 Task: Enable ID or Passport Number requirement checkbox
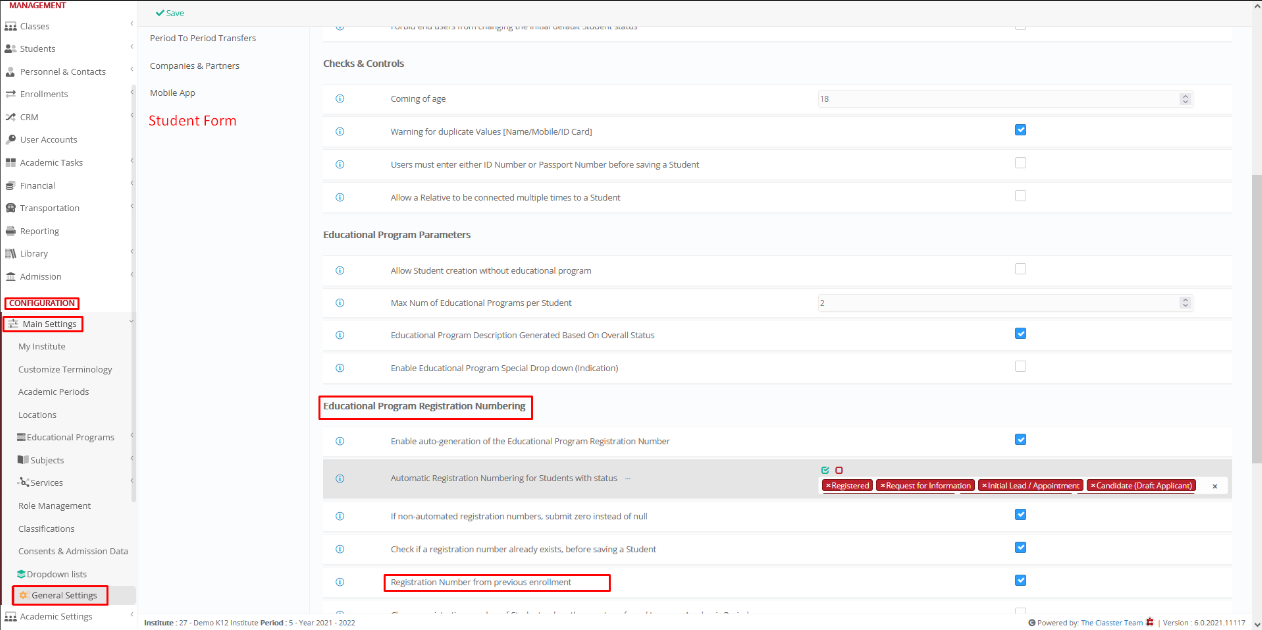pyautogui.click(x=1020, y=162)
